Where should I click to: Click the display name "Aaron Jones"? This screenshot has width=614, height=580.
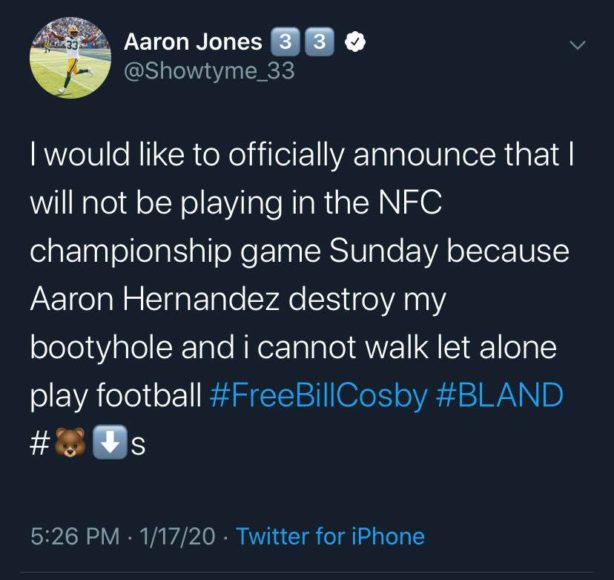[193, 42]
